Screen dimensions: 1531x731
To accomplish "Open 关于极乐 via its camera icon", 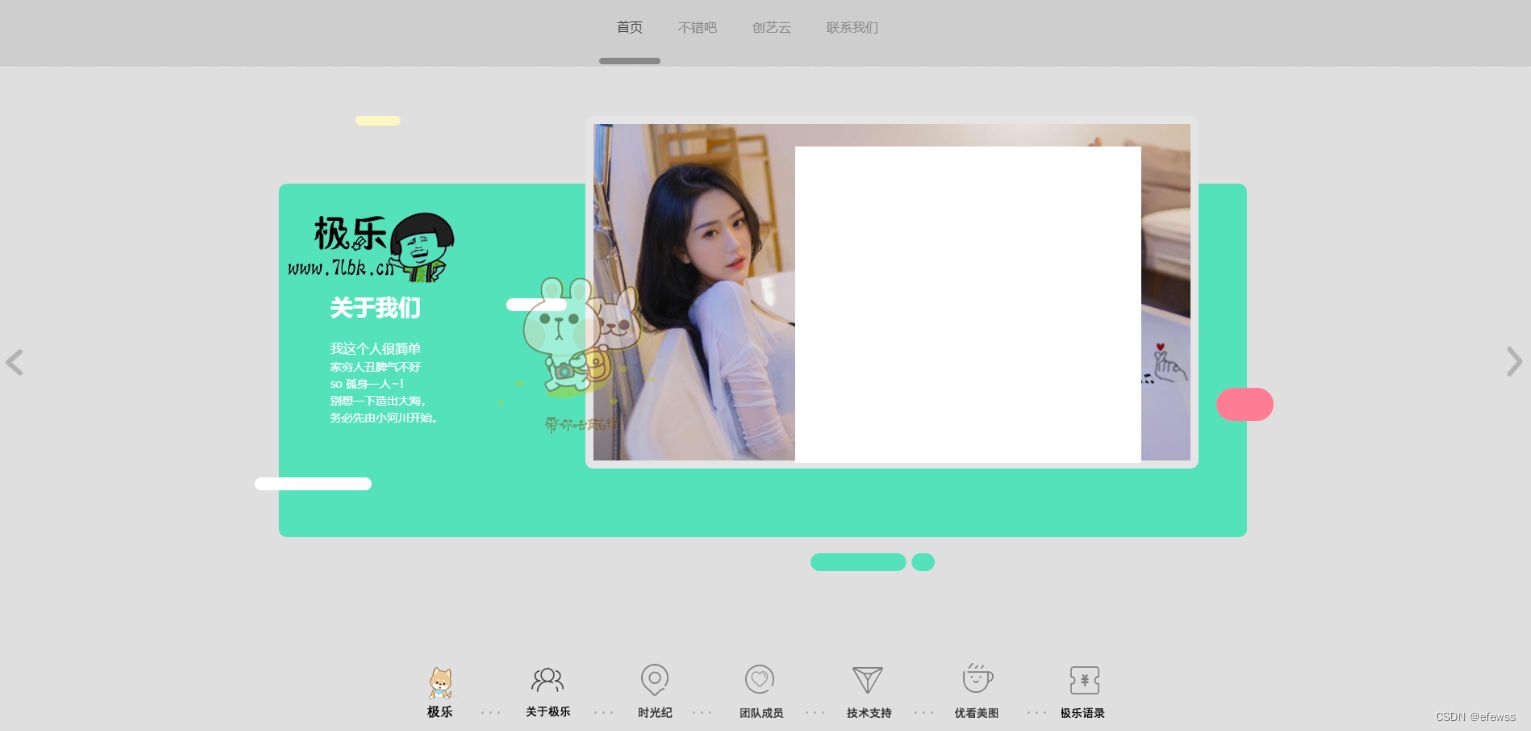I will coord(548,679).
